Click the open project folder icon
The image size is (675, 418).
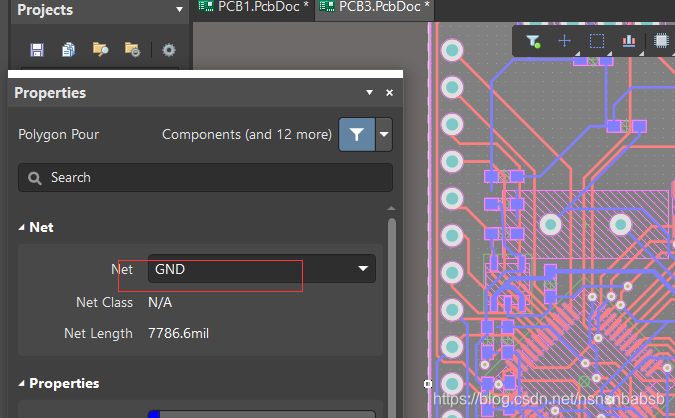100,50
